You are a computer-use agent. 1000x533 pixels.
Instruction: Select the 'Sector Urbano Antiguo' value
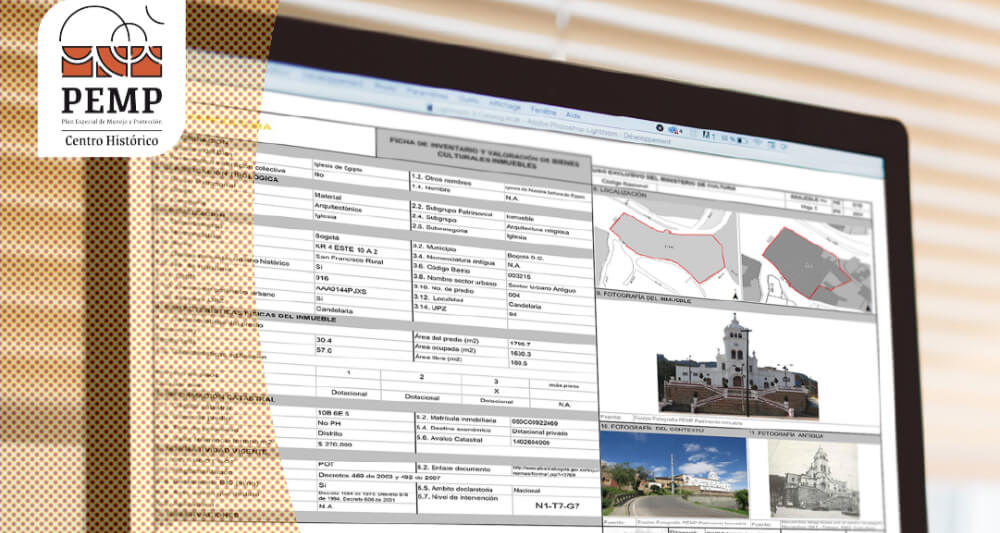pyautogui.click(x=541, y=288)
